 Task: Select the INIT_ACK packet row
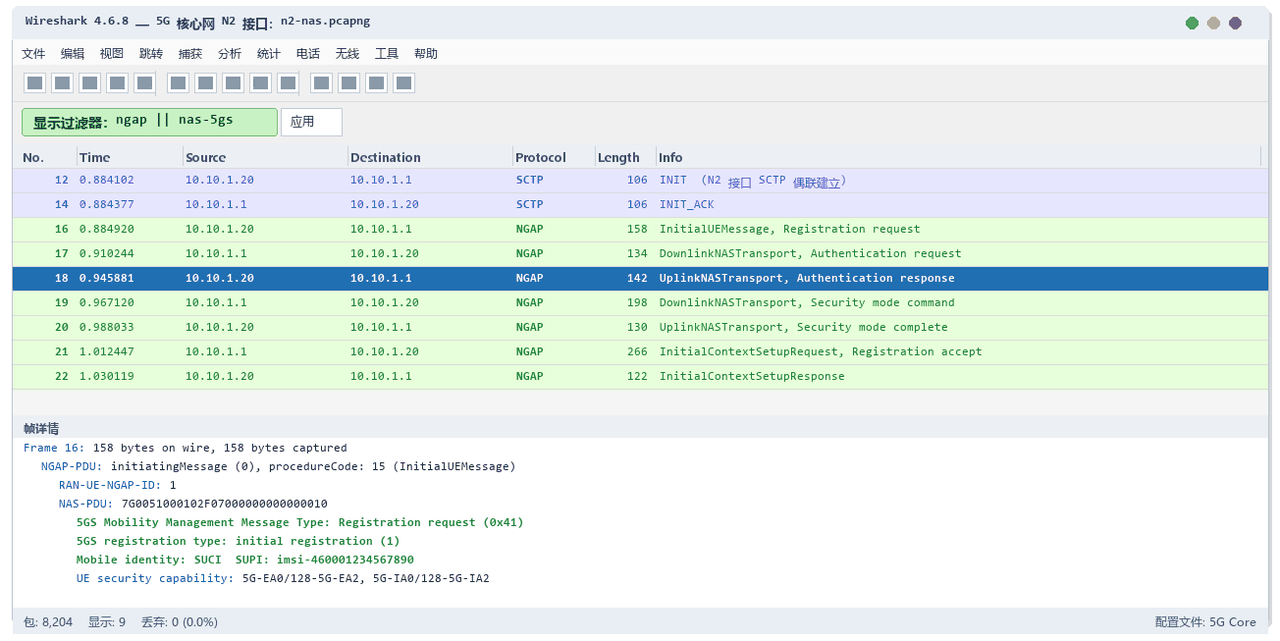[640, 205]
